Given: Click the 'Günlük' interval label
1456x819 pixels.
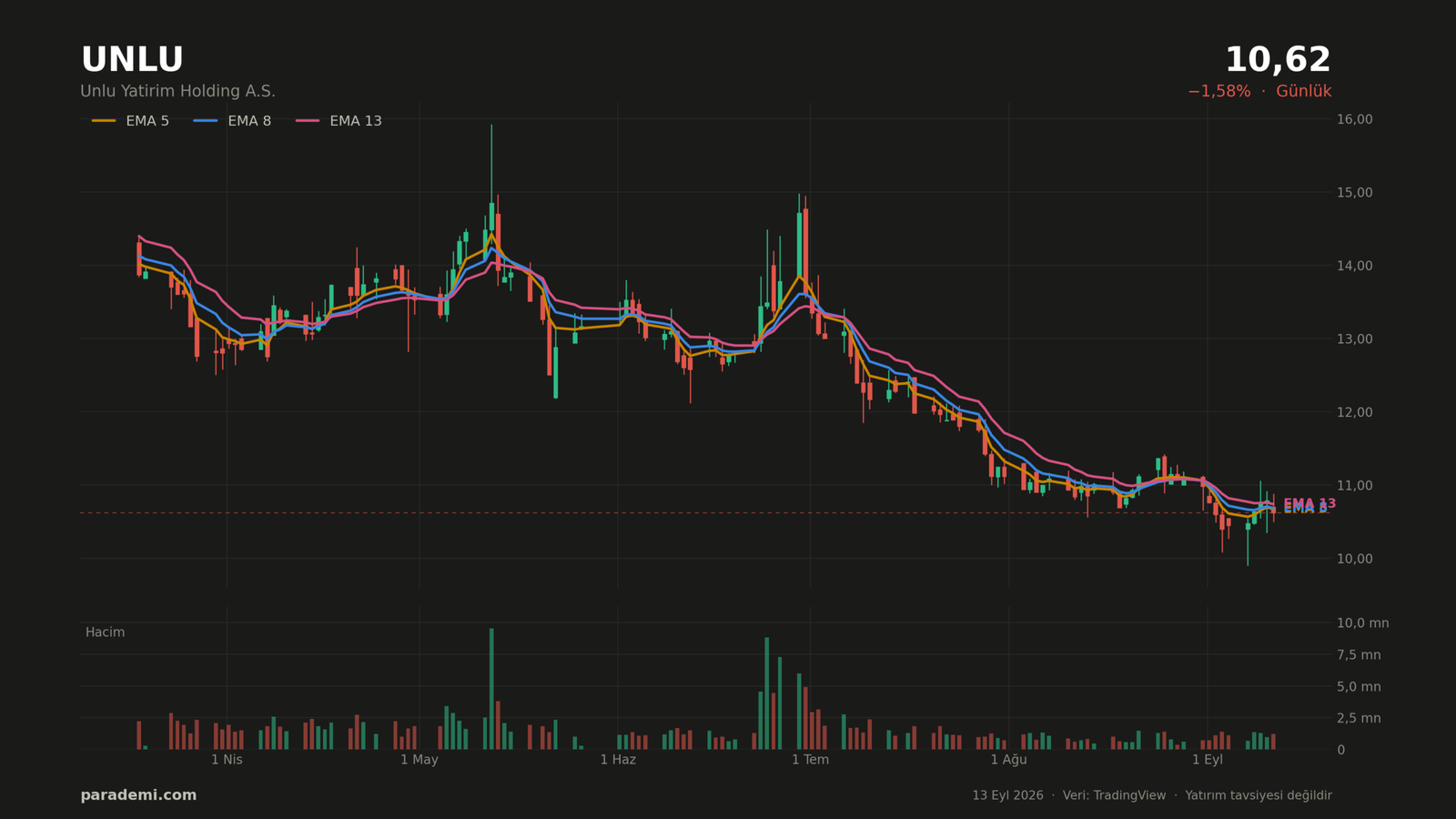Looking at the screenshot, I should point(1304,92).
